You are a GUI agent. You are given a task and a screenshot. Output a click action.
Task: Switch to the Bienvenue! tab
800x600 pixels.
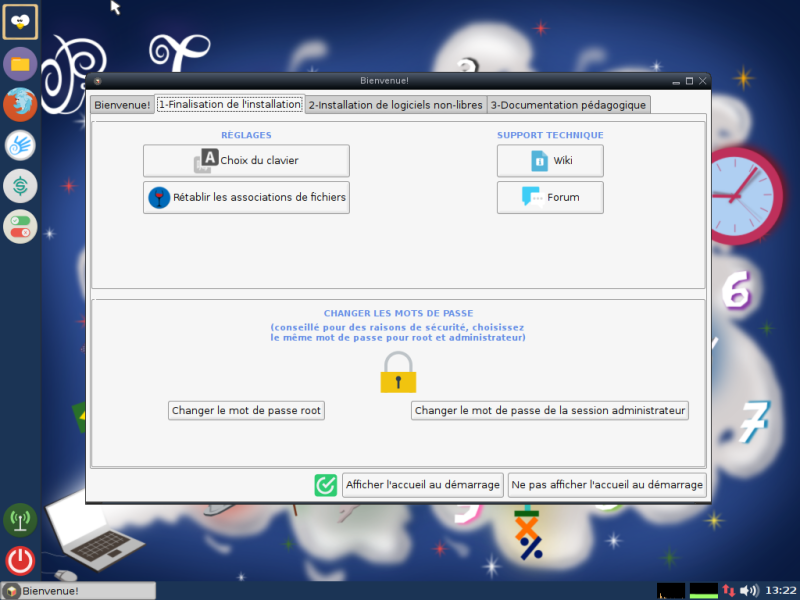pyautogui.click(x=122, y=105)
